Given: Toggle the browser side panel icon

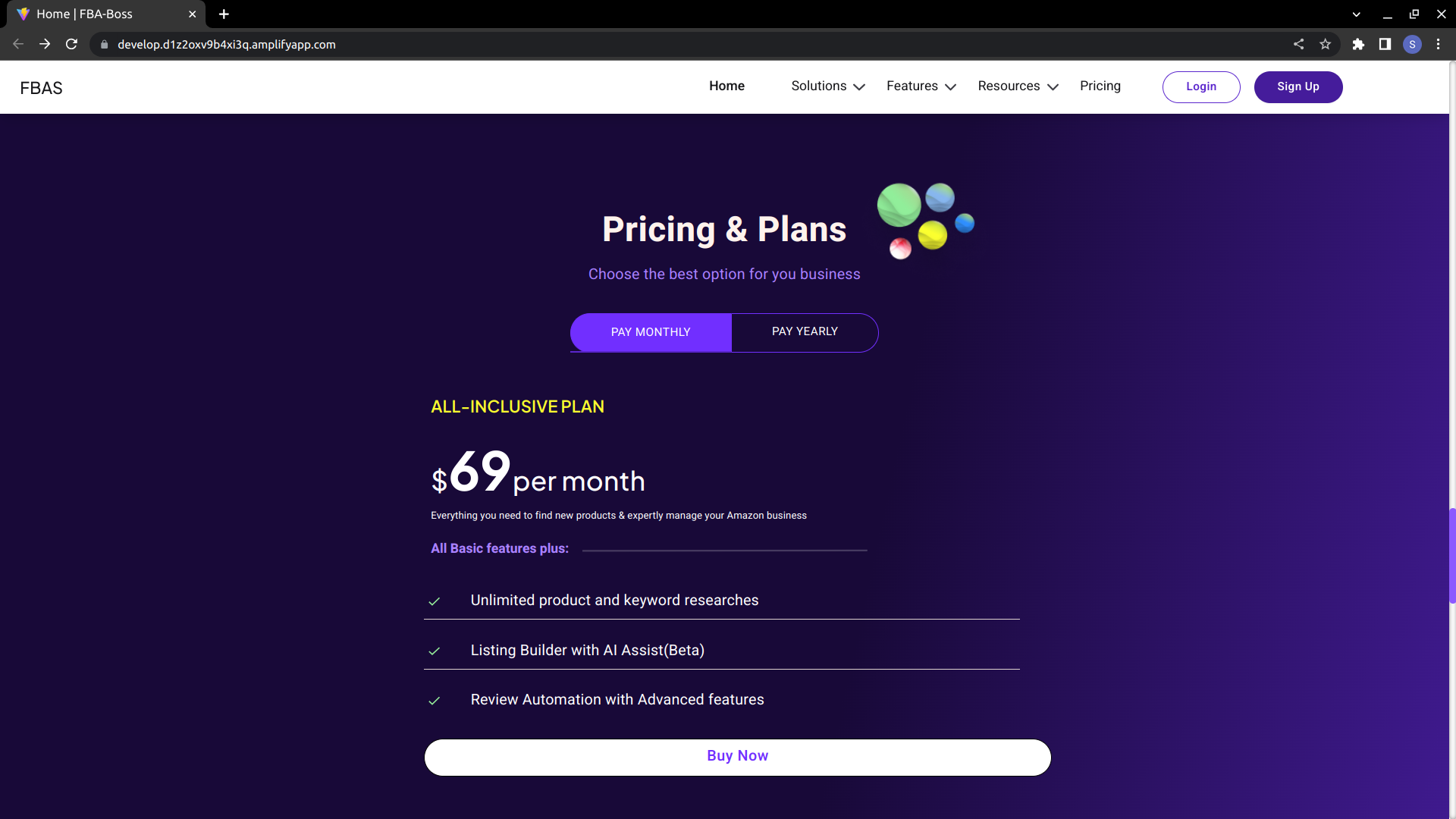Looking at the screenshot, I should point(1385,44).
